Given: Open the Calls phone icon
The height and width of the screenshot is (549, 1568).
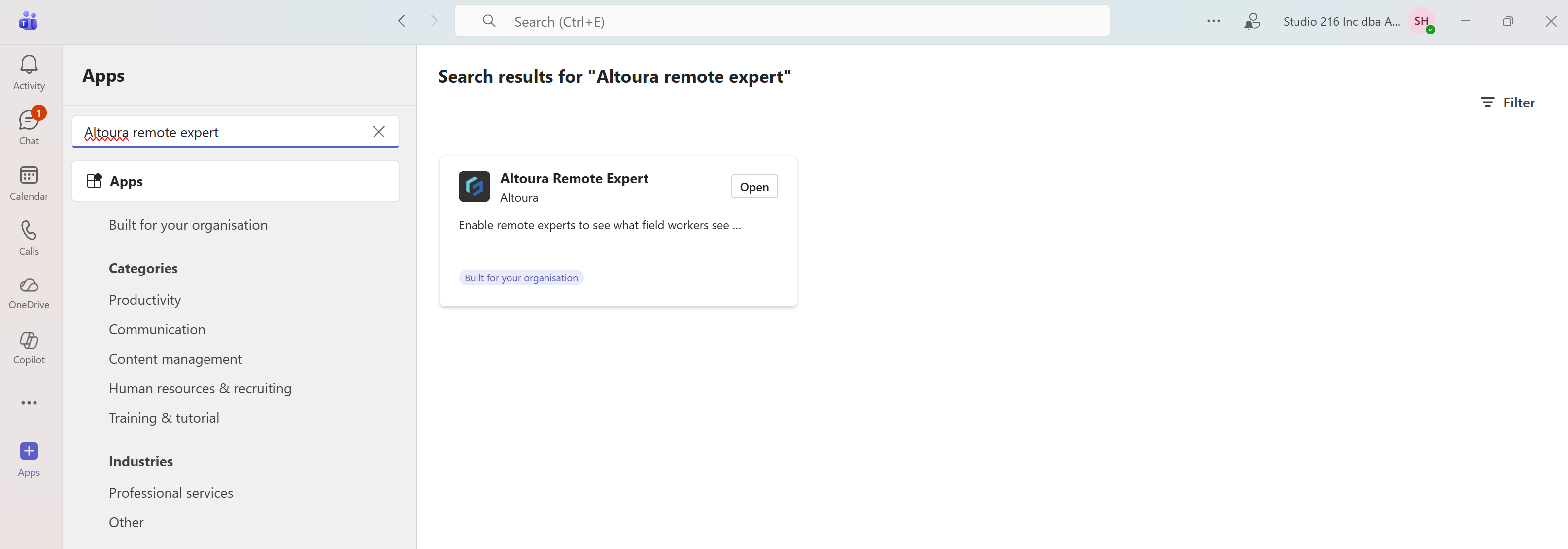Looking at the screenshot, I should (29, 230).
